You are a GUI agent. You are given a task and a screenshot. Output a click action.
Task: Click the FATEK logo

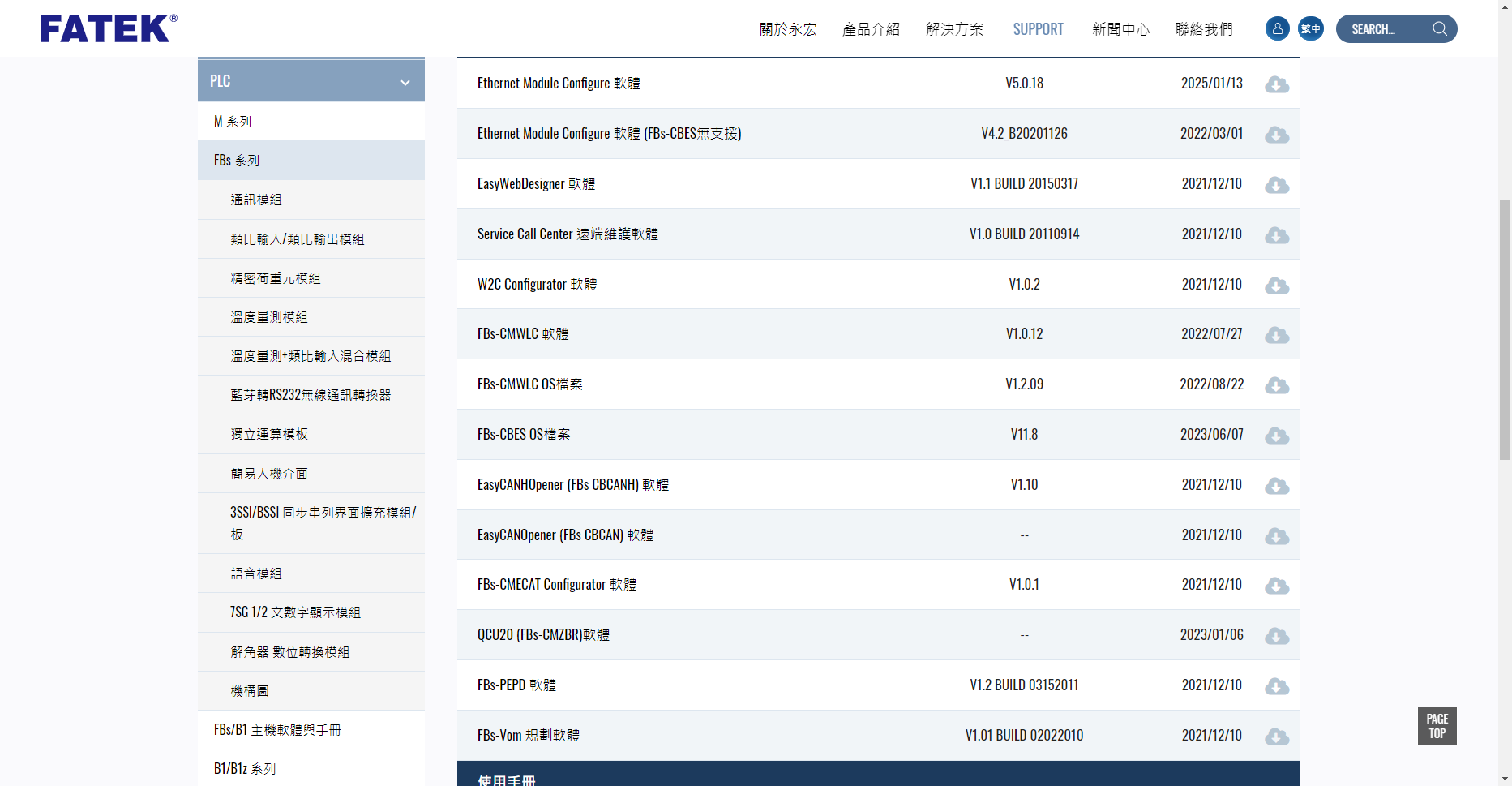pos(109,28)
